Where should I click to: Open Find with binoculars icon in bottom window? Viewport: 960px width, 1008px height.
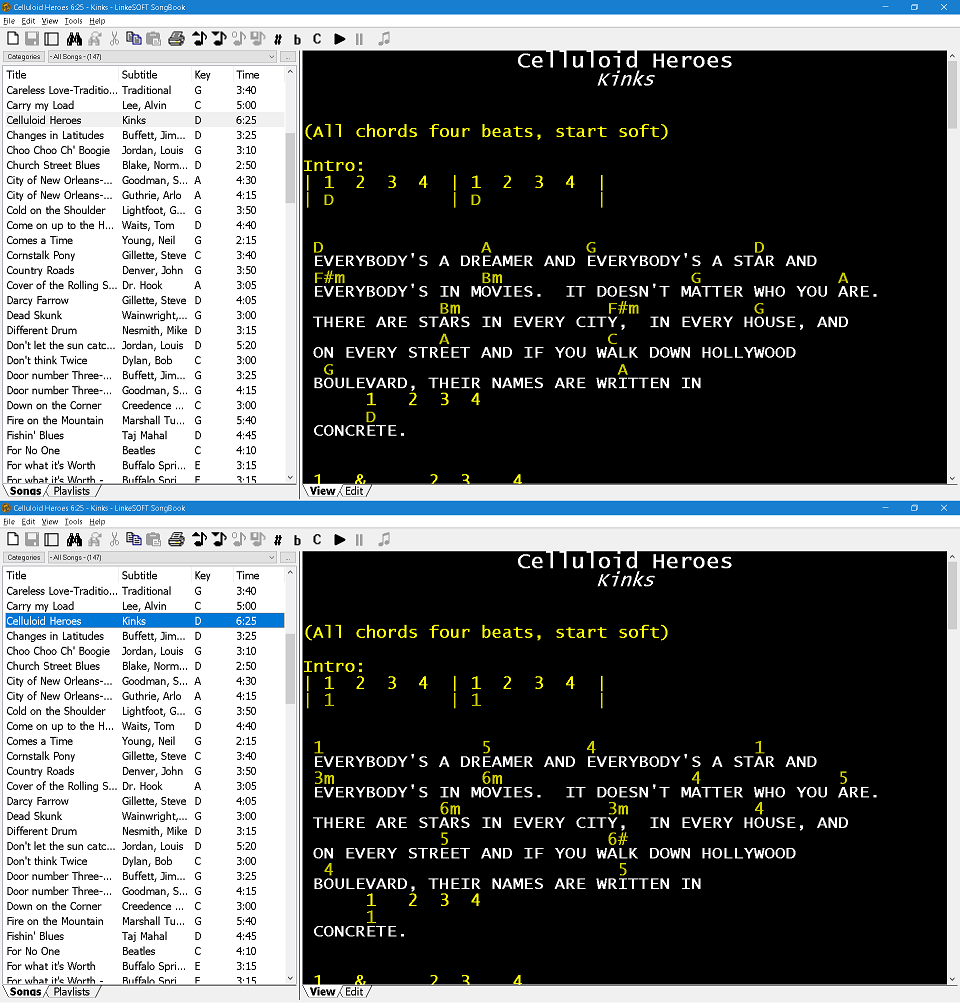pos(75,540)
